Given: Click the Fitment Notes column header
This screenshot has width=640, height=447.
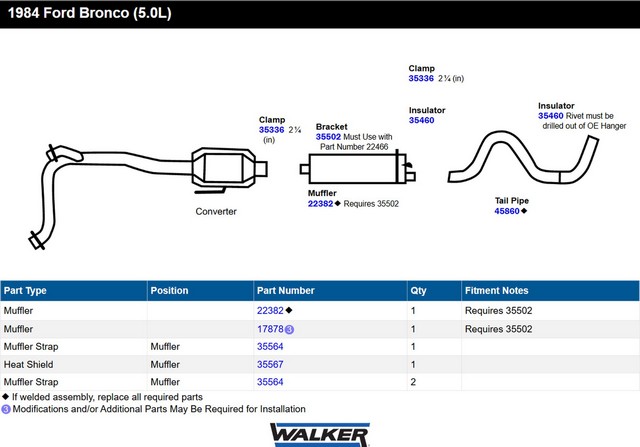Looking at the screenshot, I should click(550, 291).
